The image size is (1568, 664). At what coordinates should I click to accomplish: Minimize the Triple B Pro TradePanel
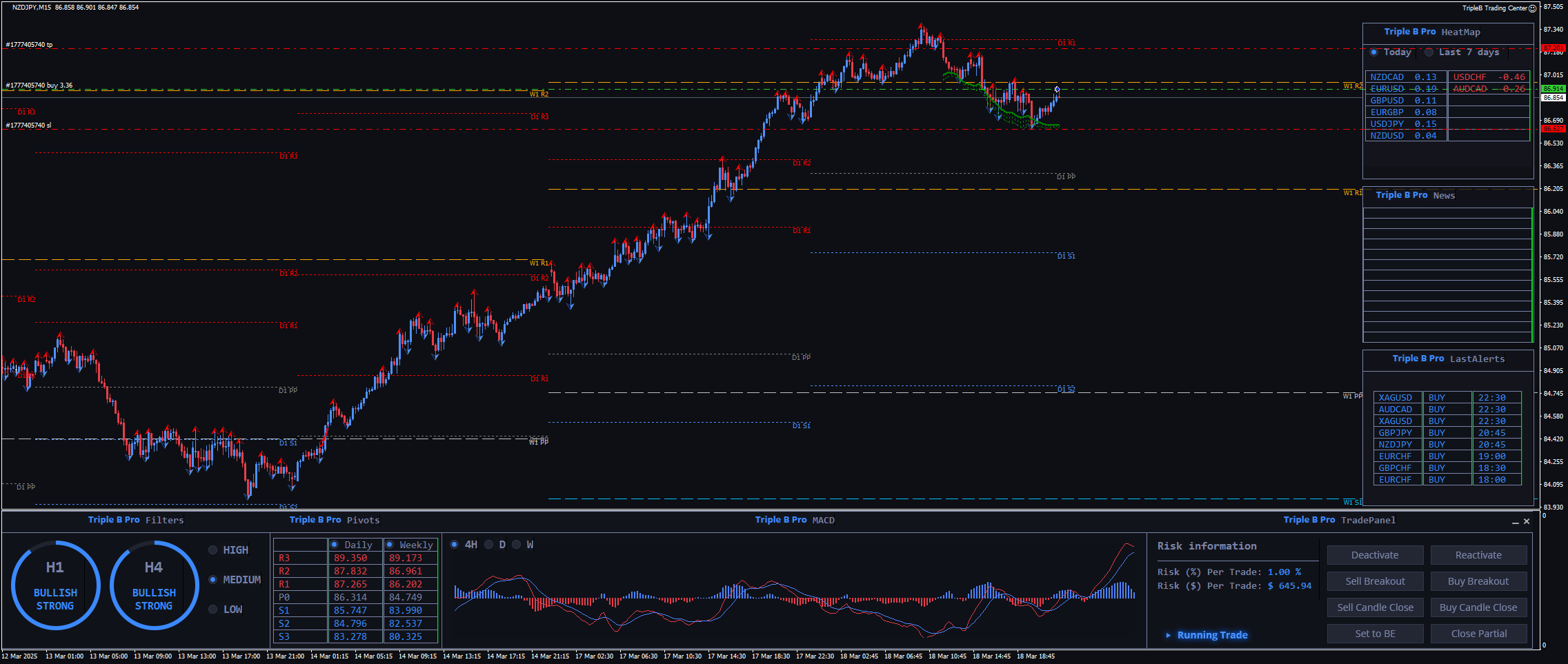pyautogui.click(x=1515, y=522)
